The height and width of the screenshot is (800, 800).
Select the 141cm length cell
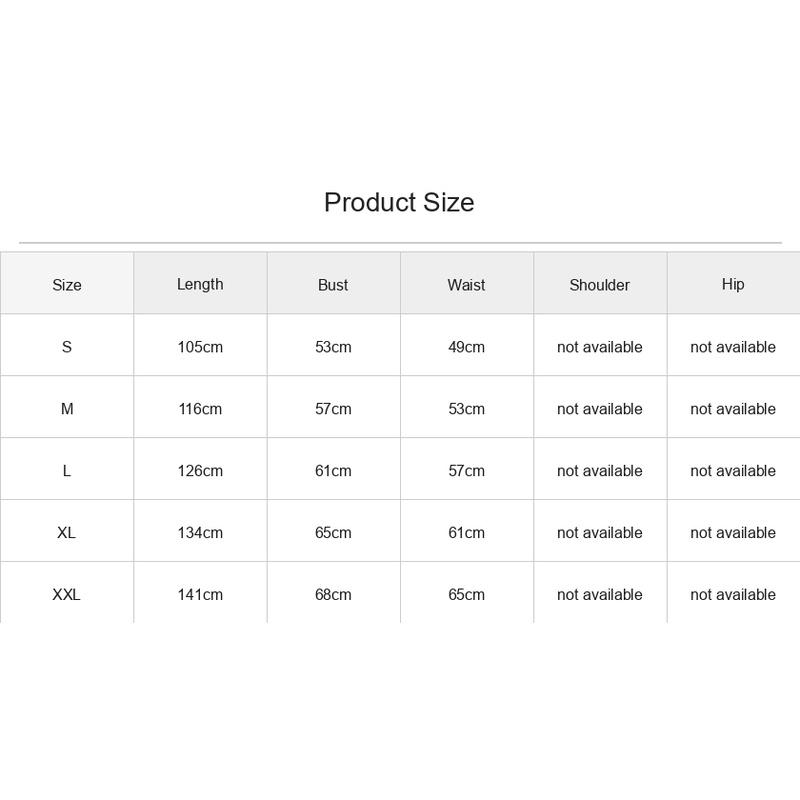(200, 594)
